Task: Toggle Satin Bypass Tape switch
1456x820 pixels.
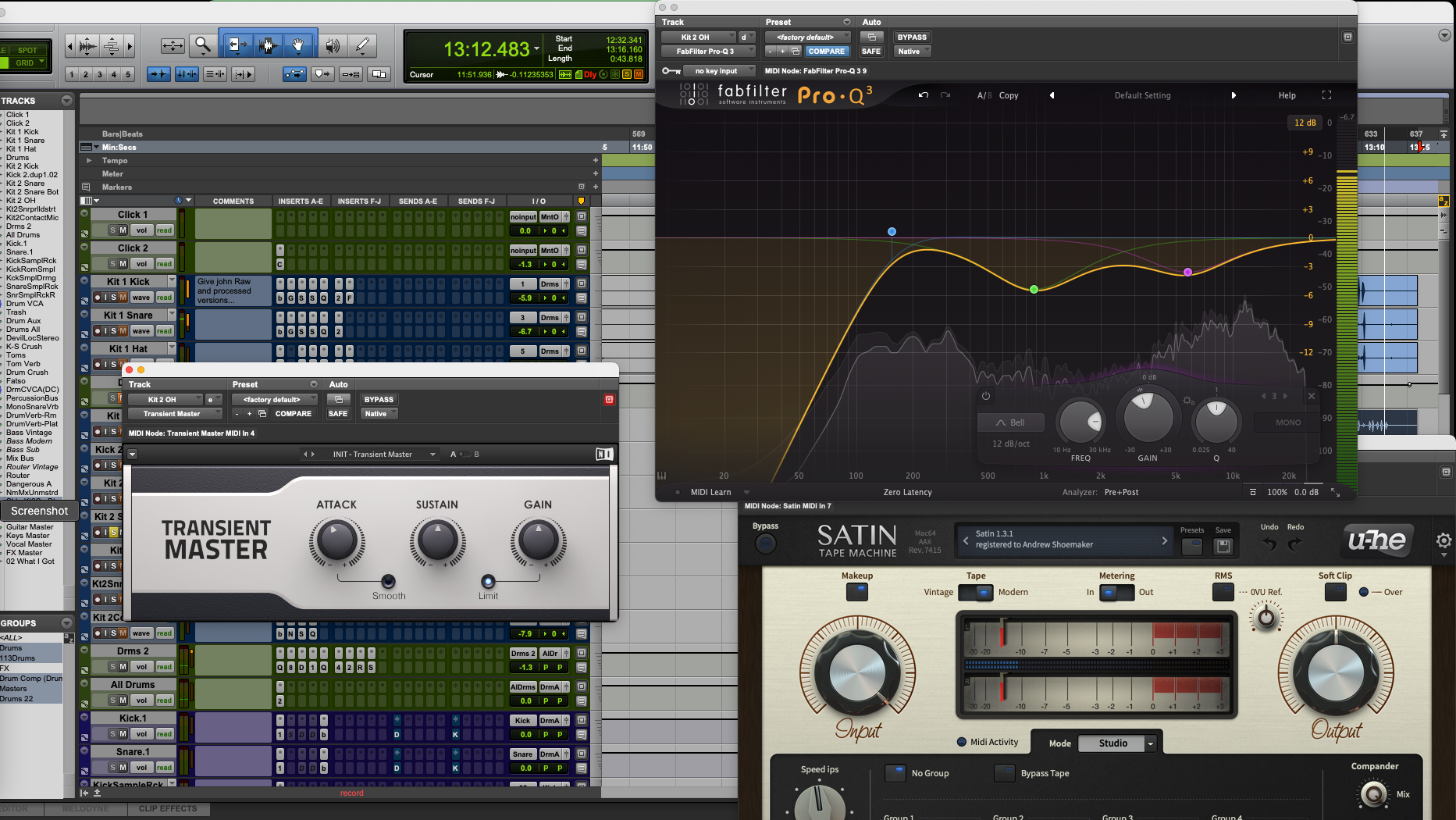Action: [x=1004, y=773]
